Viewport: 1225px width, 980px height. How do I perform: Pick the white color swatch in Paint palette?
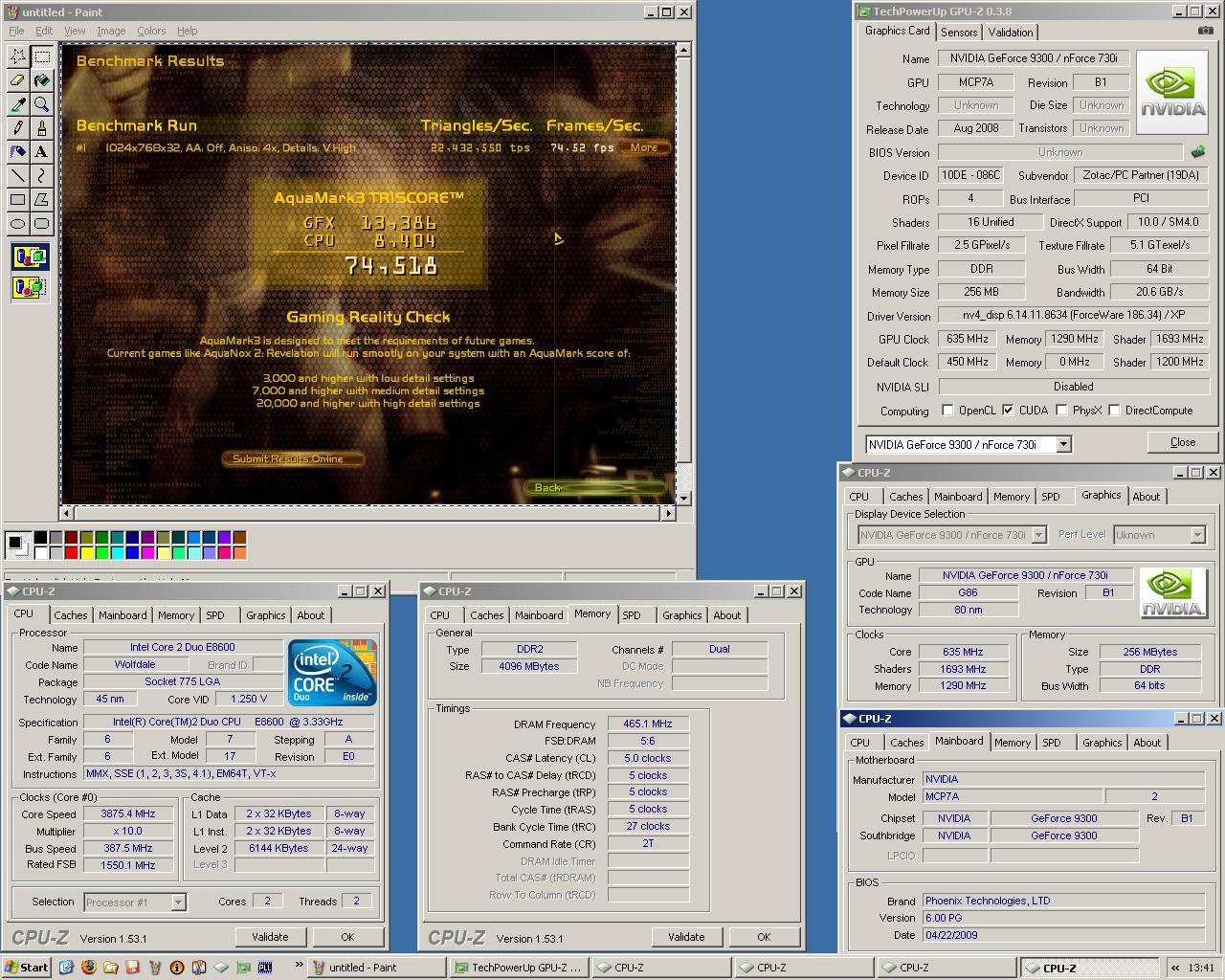pyautogui.click(x=41, y=552)
